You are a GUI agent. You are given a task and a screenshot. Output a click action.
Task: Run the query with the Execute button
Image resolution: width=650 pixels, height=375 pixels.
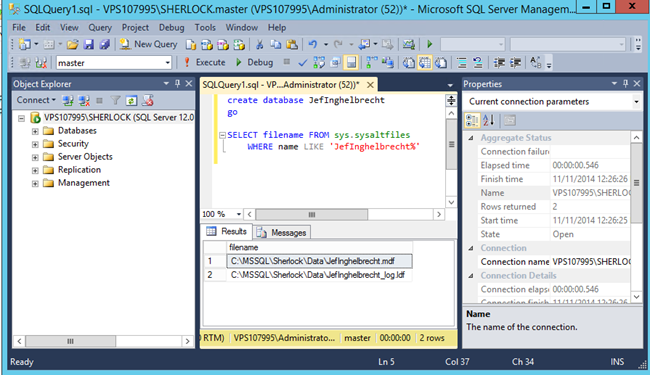click(x=205, y=63)
